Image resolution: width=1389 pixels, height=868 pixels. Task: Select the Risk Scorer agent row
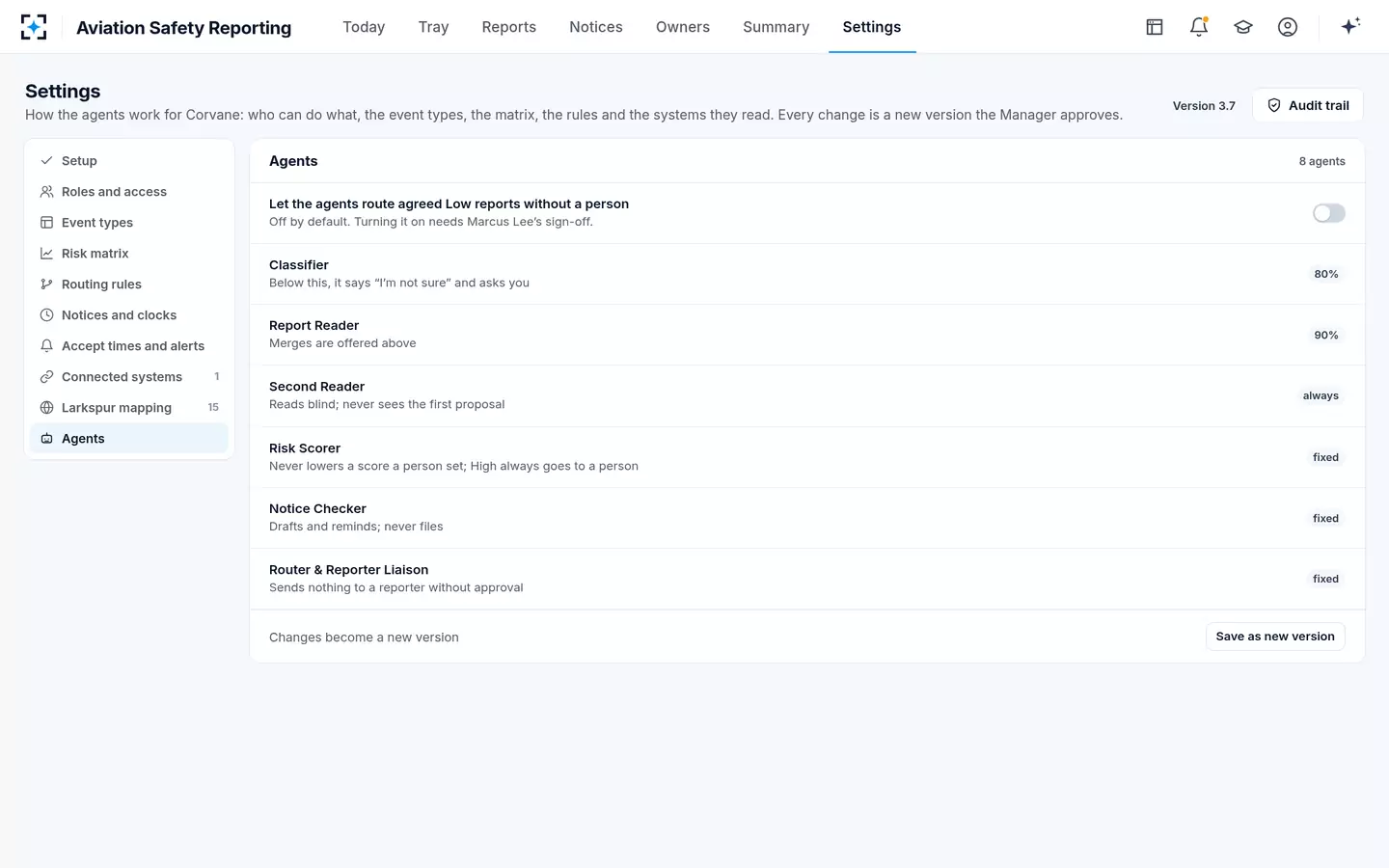807,457
